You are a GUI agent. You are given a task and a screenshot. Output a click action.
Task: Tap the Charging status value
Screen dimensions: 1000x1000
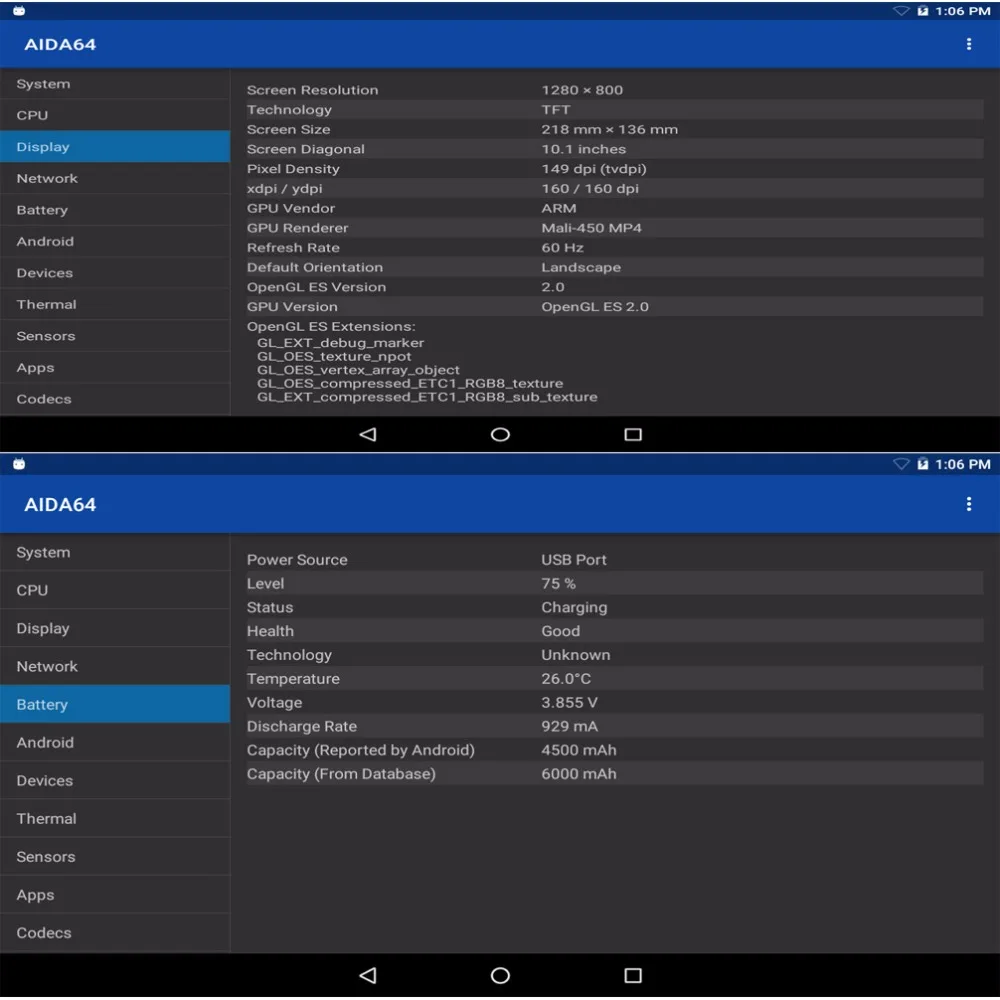(x=574, y=607)
